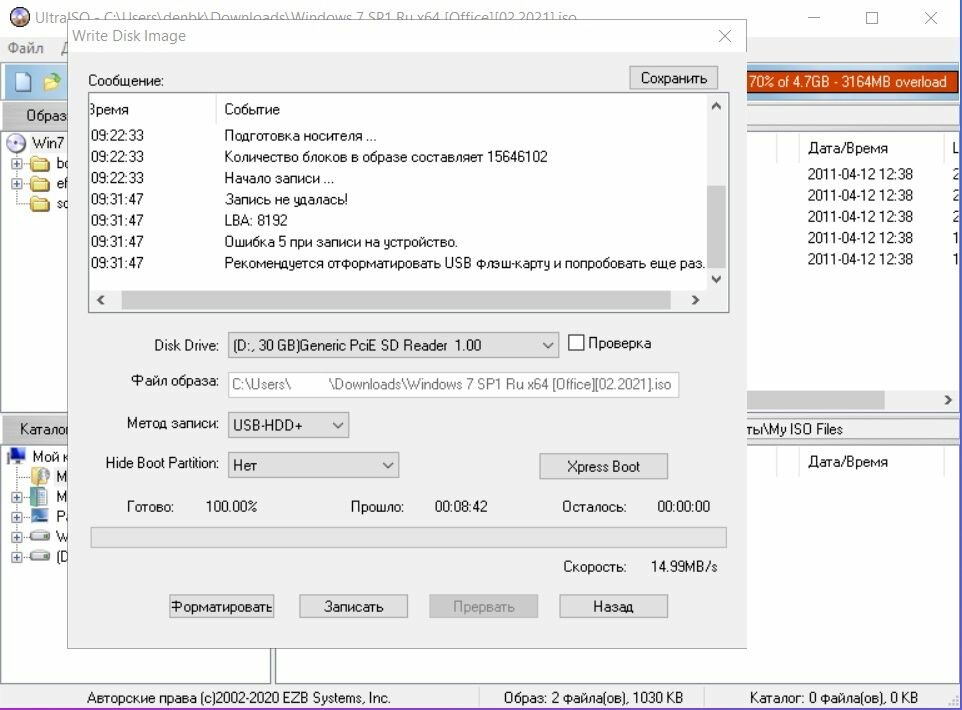This screenshot has width=962, height=710.
Task: Expand the last drive node in catalog tree
Action: tap(17, 557)
